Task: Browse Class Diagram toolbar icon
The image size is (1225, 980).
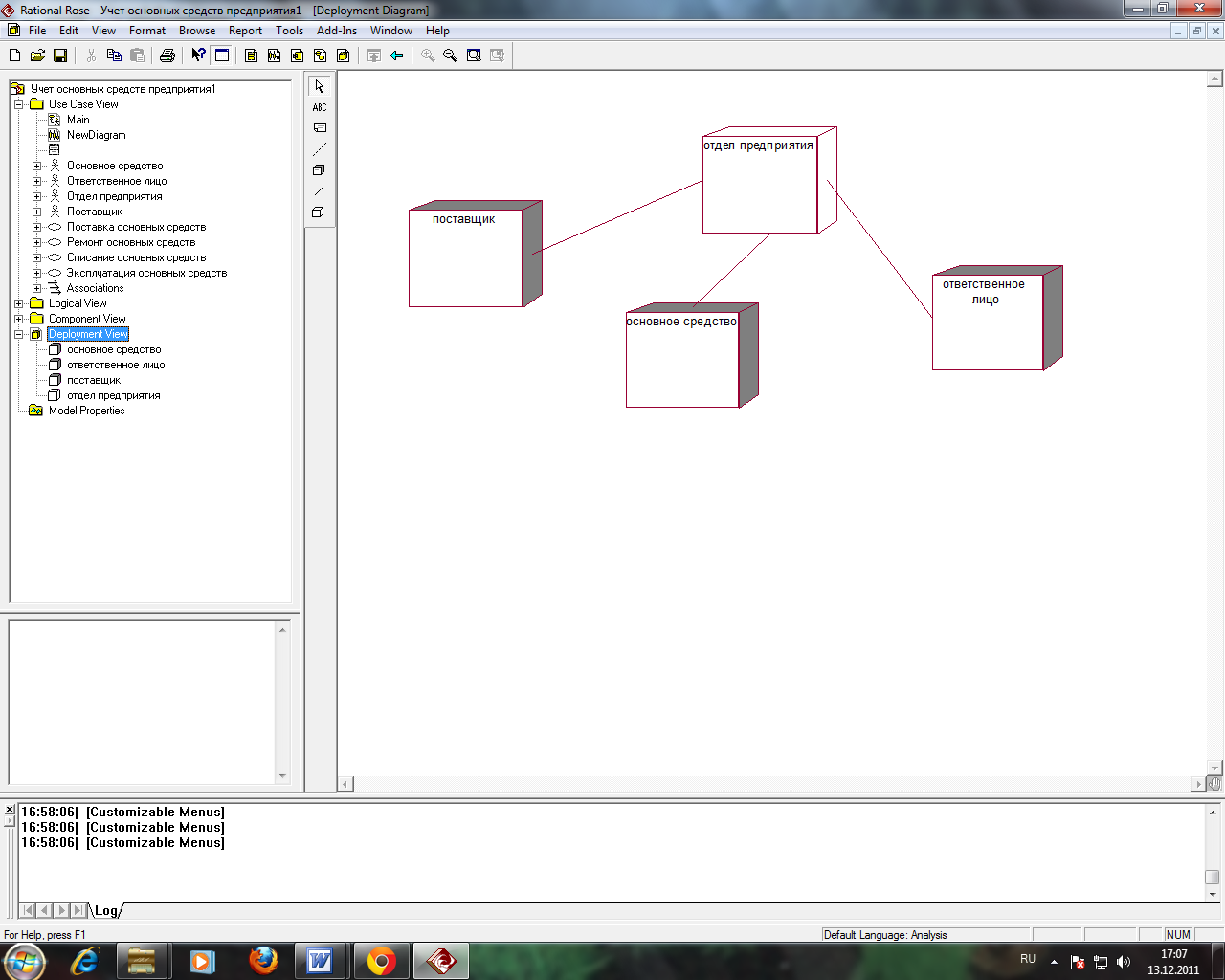Action: click(252, 56)
